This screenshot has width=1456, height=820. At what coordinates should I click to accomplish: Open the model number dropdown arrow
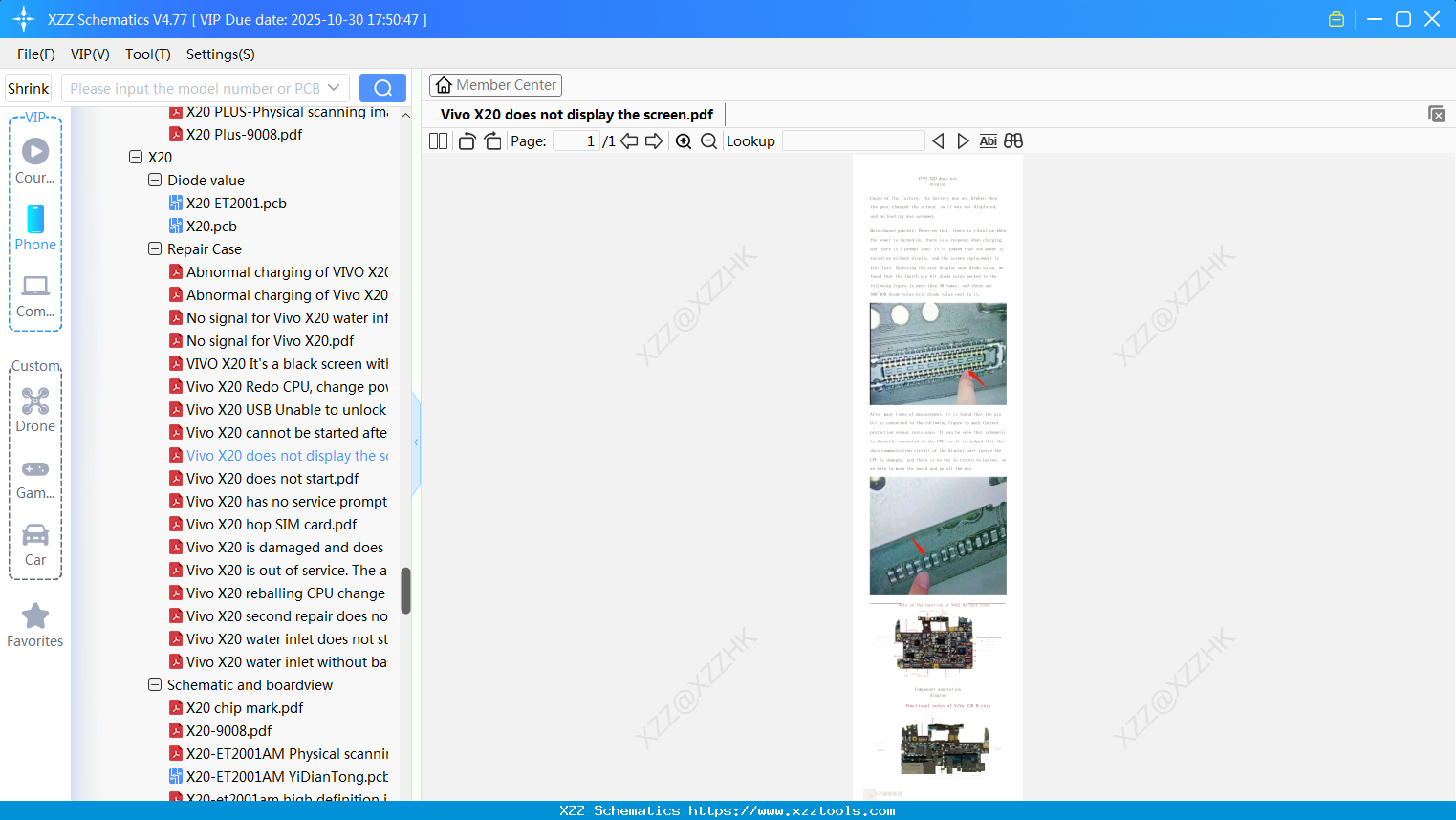[334, 88]
